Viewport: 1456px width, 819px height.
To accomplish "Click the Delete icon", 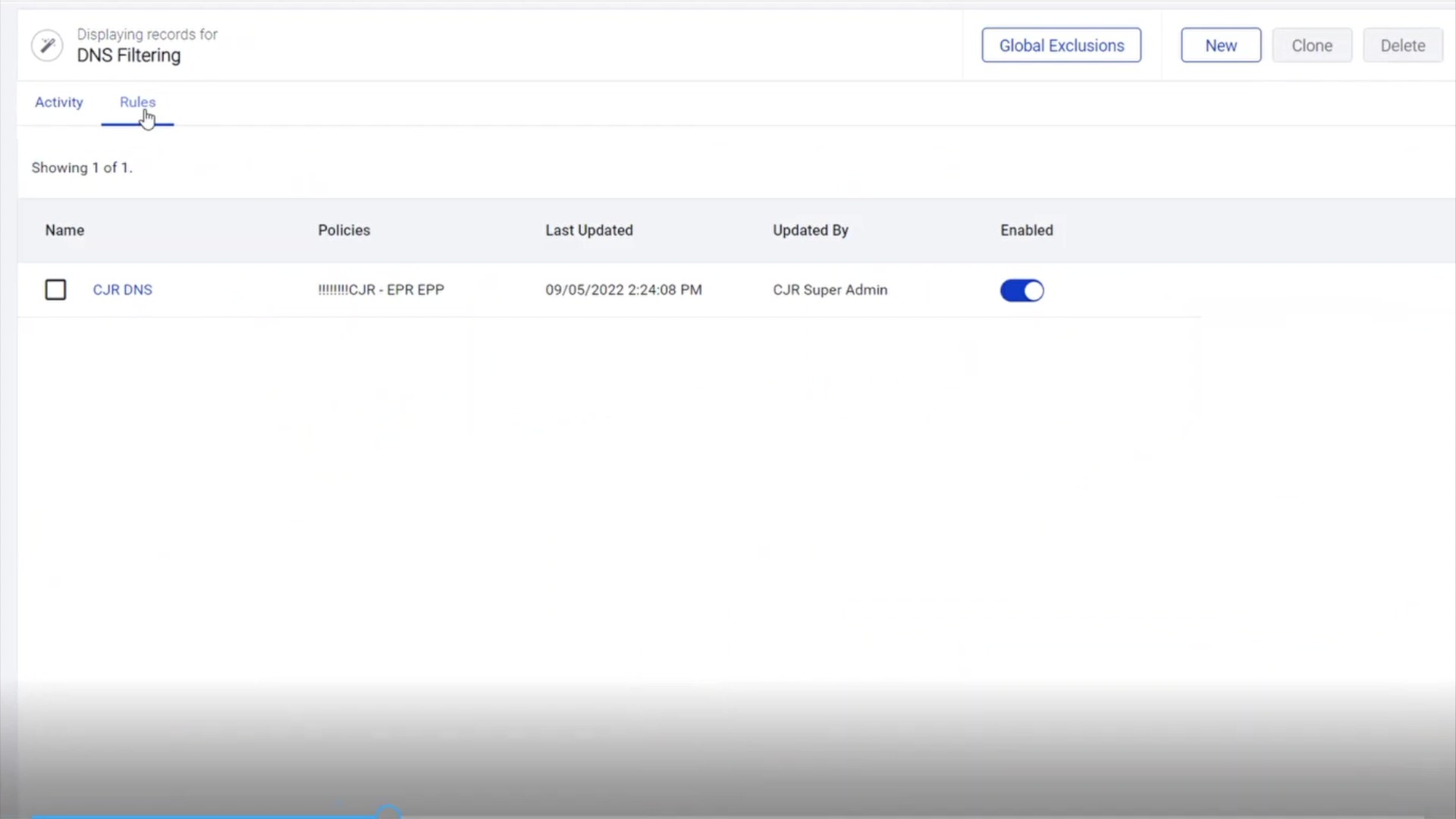I will 1402,45.
